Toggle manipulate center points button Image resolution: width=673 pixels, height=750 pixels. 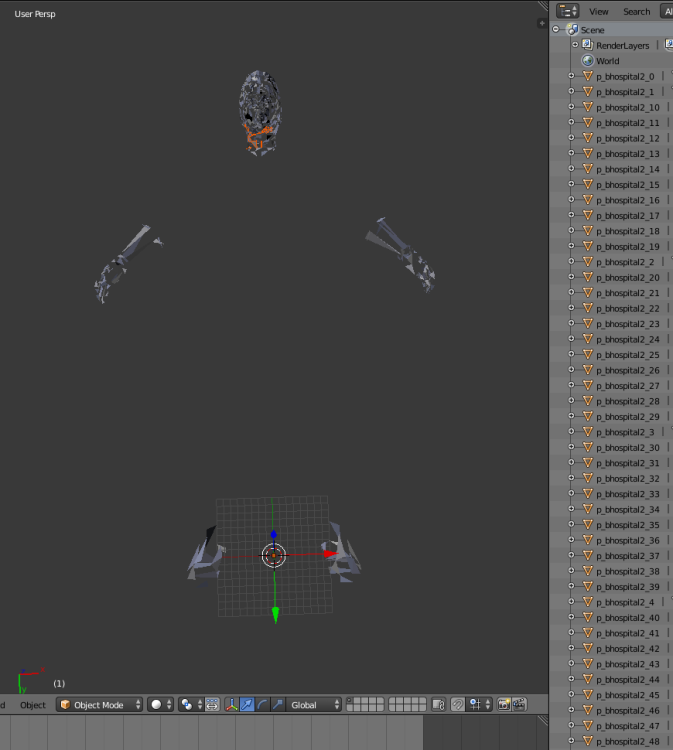pos(213,705)
